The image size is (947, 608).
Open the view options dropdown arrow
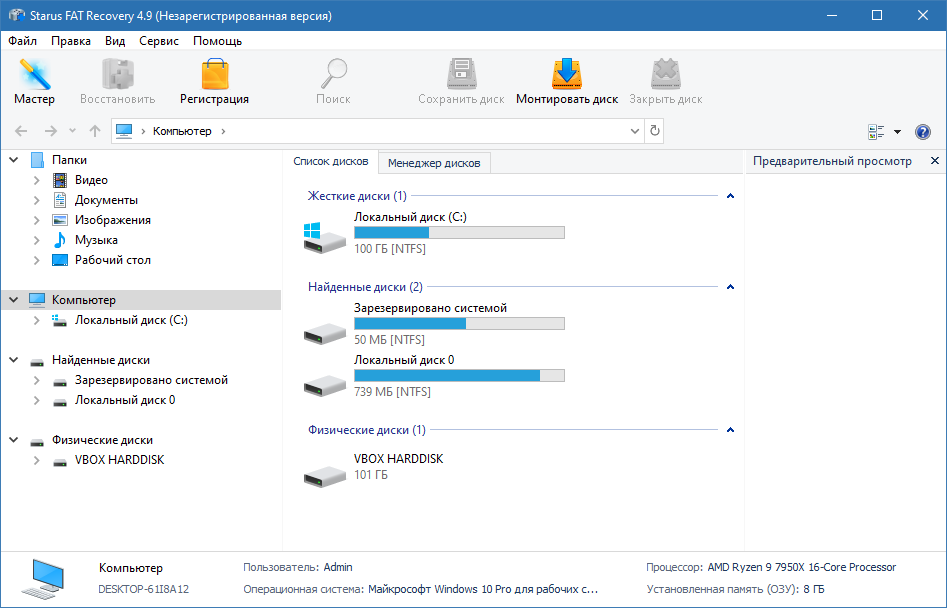click(x=897, y=132)
